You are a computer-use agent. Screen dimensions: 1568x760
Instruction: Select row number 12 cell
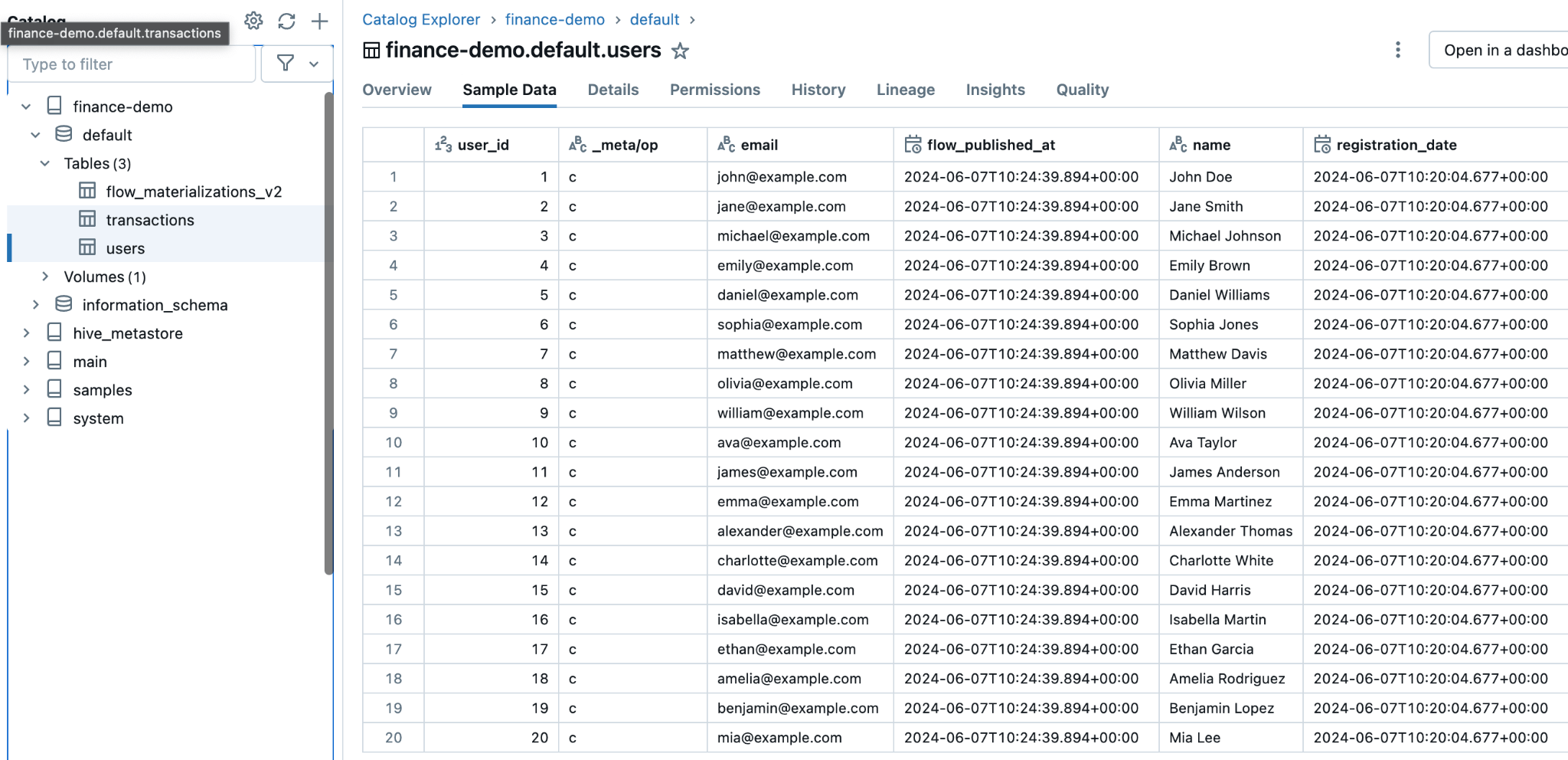coord(394,502)
